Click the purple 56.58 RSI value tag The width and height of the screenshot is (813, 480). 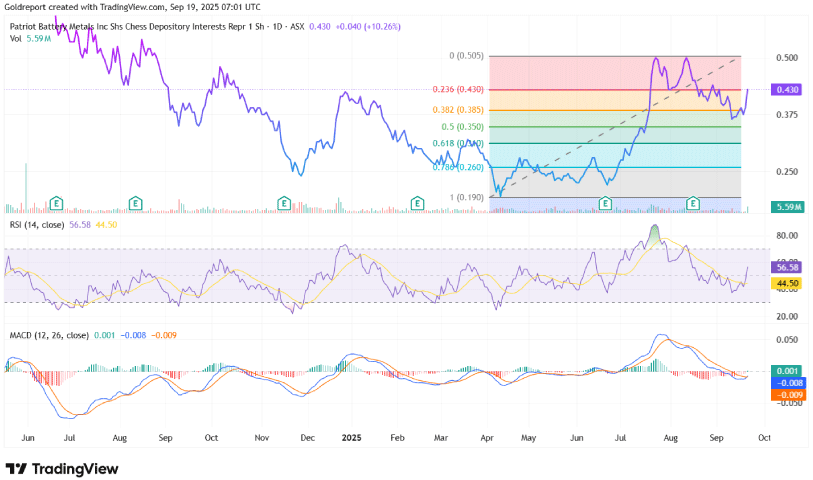tap(786, 268)
